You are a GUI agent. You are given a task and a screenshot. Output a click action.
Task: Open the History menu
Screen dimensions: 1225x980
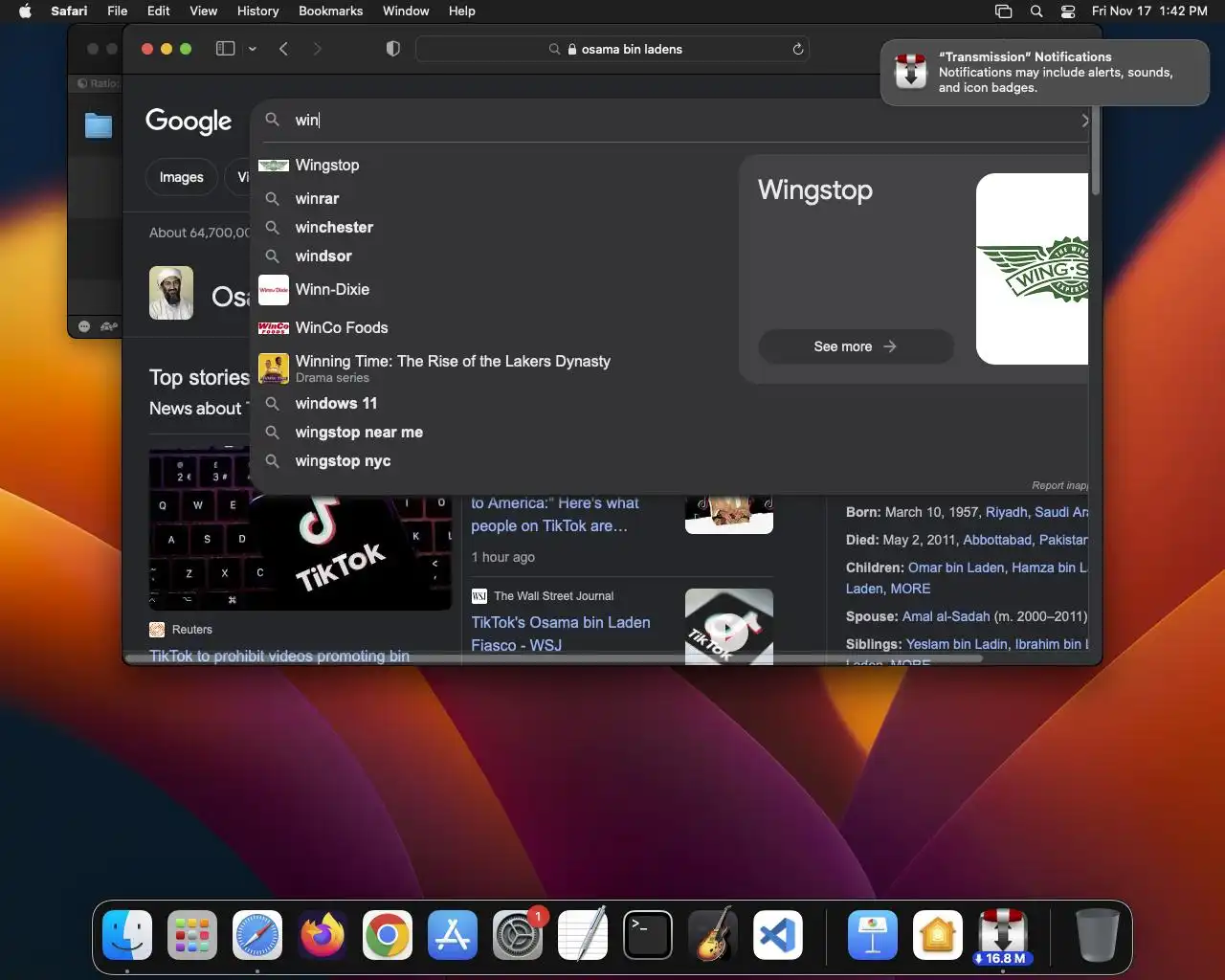[x=257, y=11]
